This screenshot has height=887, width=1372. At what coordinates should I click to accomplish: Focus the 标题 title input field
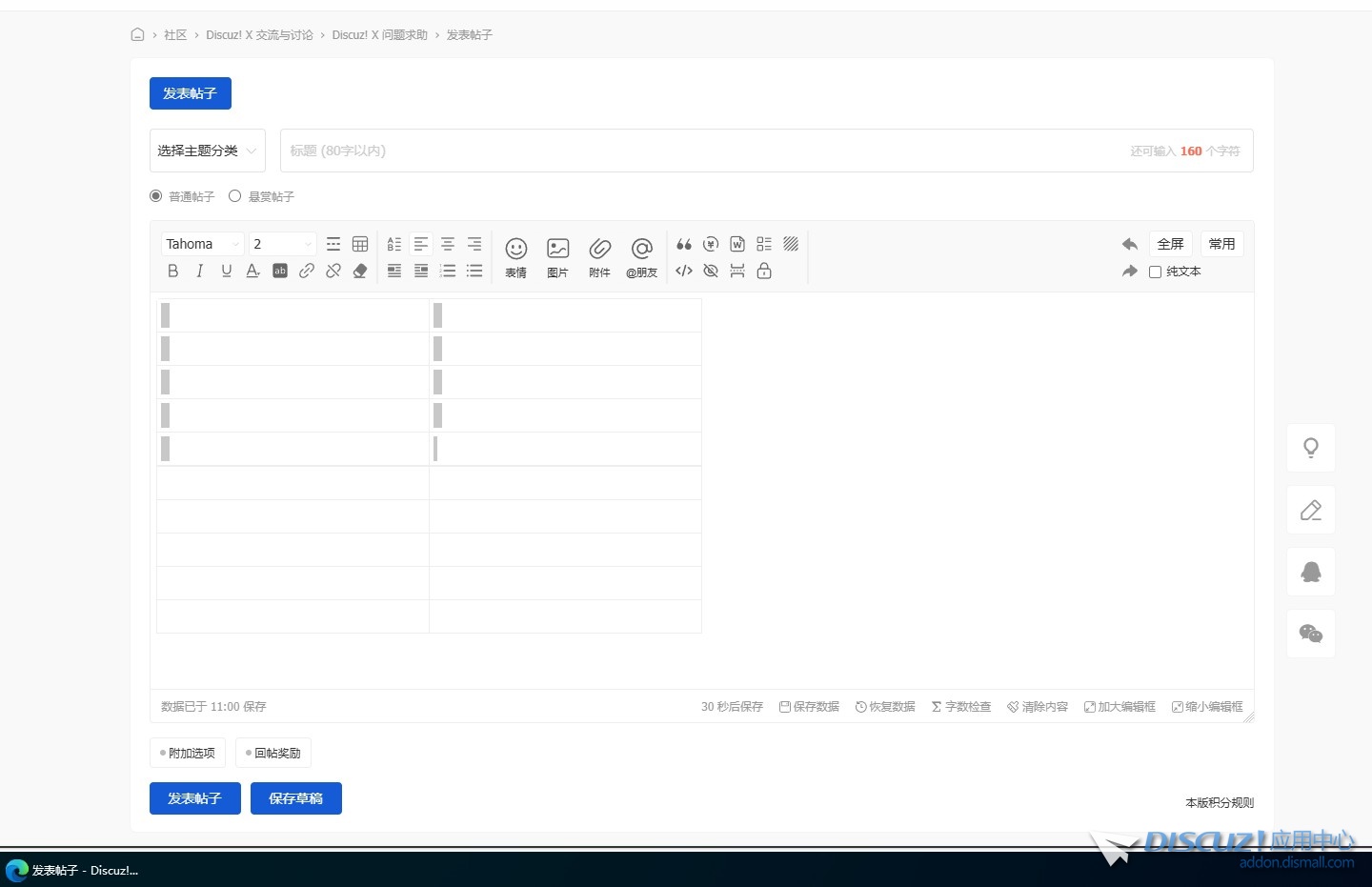coord(767,151)
